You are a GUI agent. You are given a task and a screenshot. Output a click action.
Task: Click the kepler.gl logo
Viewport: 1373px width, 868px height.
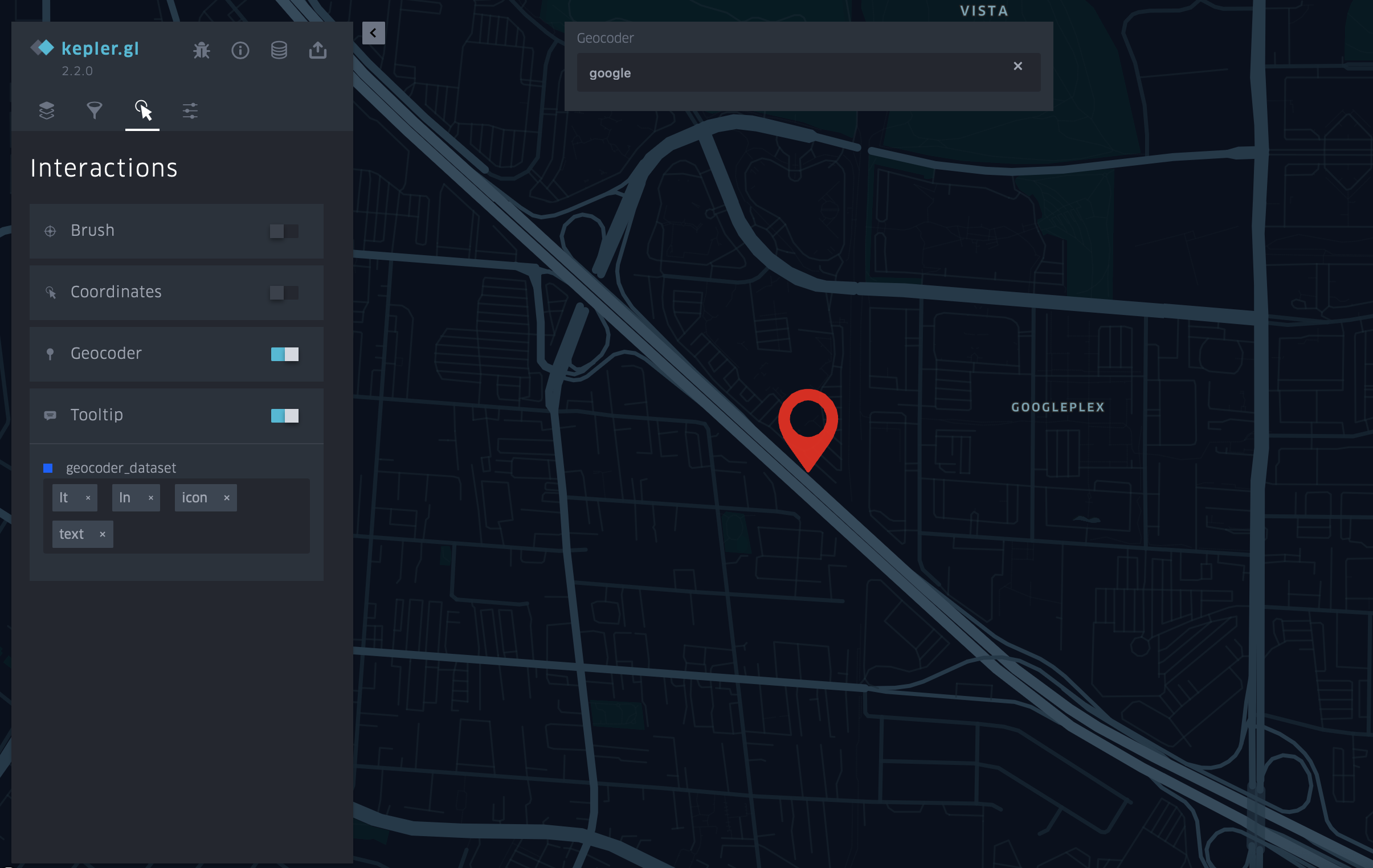(85, 48)
